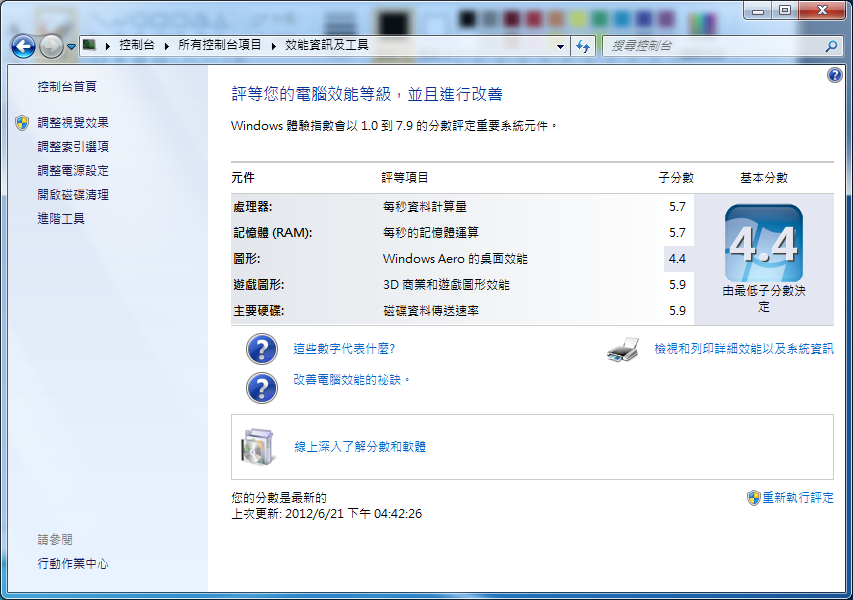
Task: Click Windows Aero 的桌面效能 description text
Action: click(455, 259)
